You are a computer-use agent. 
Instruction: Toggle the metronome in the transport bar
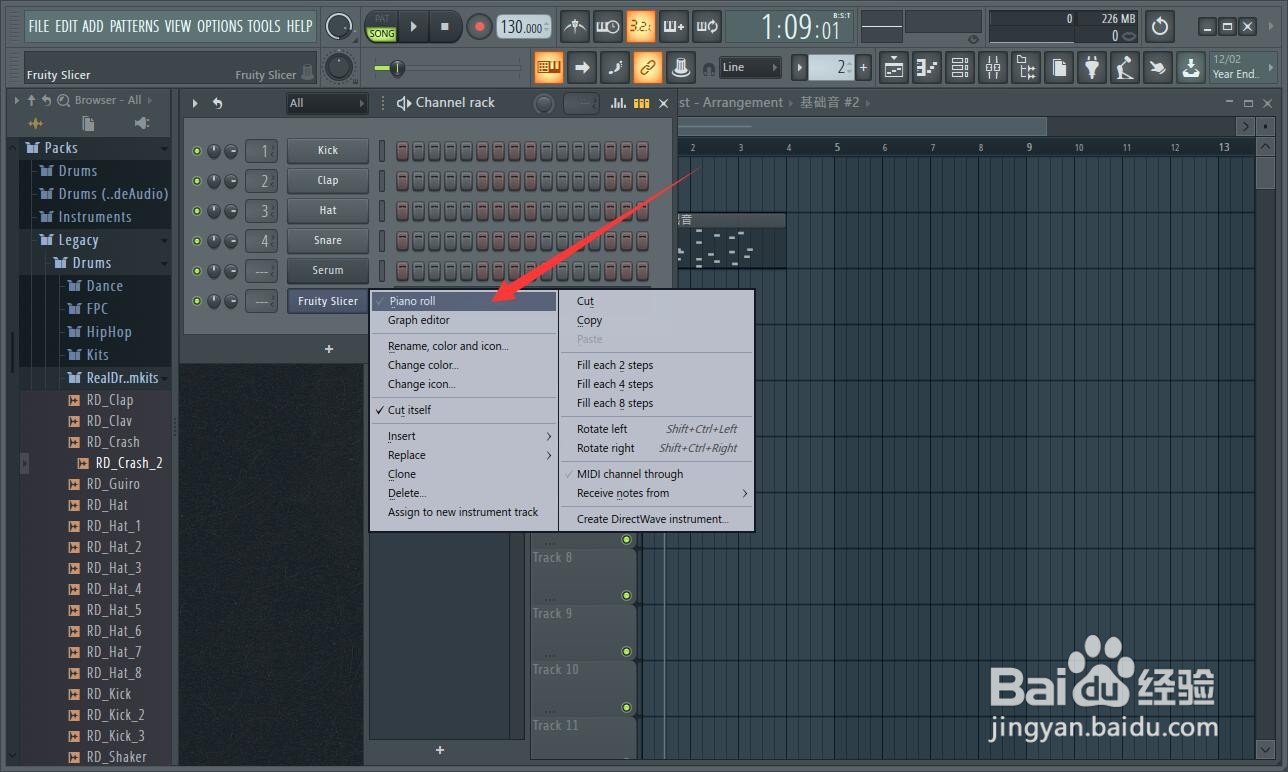coord(575,27)
